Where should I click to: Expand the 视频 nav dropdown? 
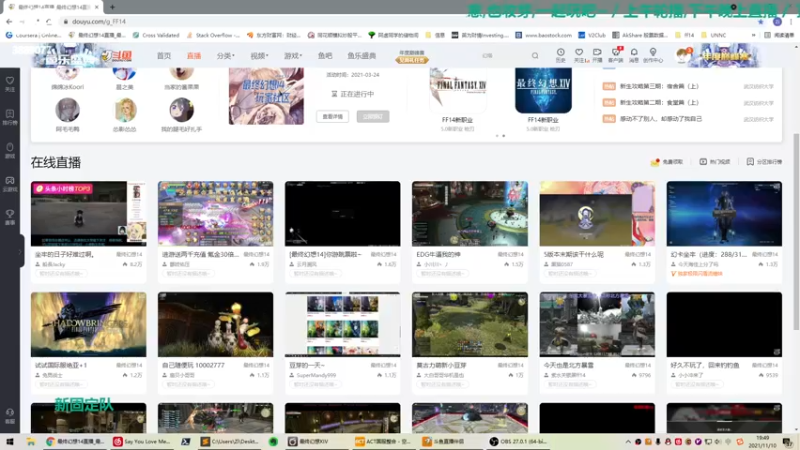(x=259, y=56)
